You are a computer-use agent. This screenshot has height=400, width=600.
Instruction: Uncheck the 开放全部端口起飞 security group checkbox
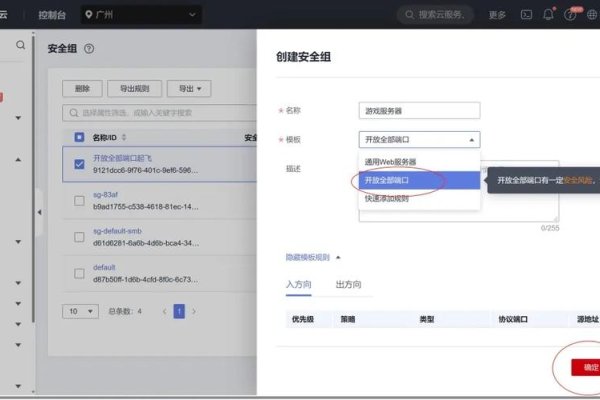(x=79, y=164)
